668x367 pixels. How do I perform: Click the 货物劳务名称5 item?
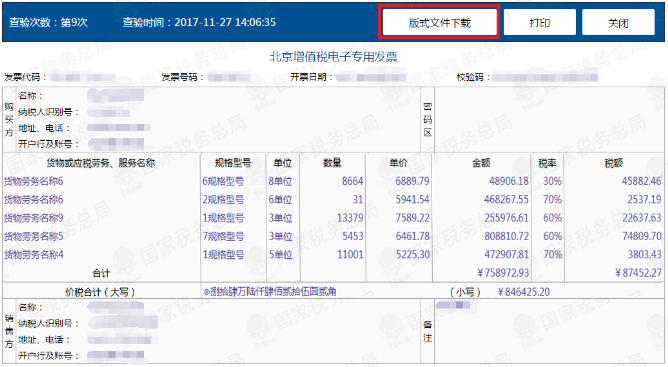coord(34,237)
